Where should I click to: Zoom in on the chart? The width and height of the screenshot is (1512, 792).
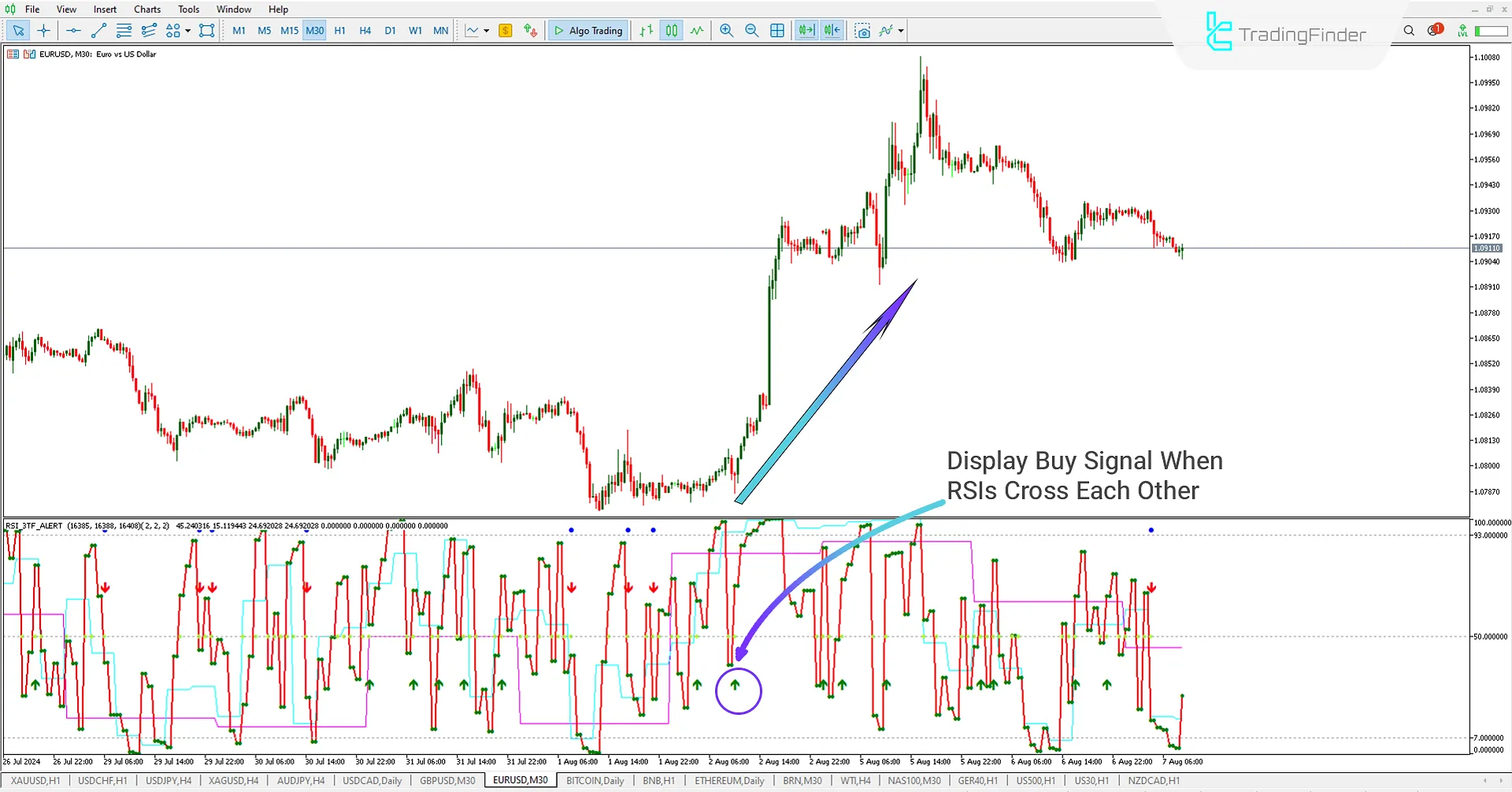click(726, 31)
